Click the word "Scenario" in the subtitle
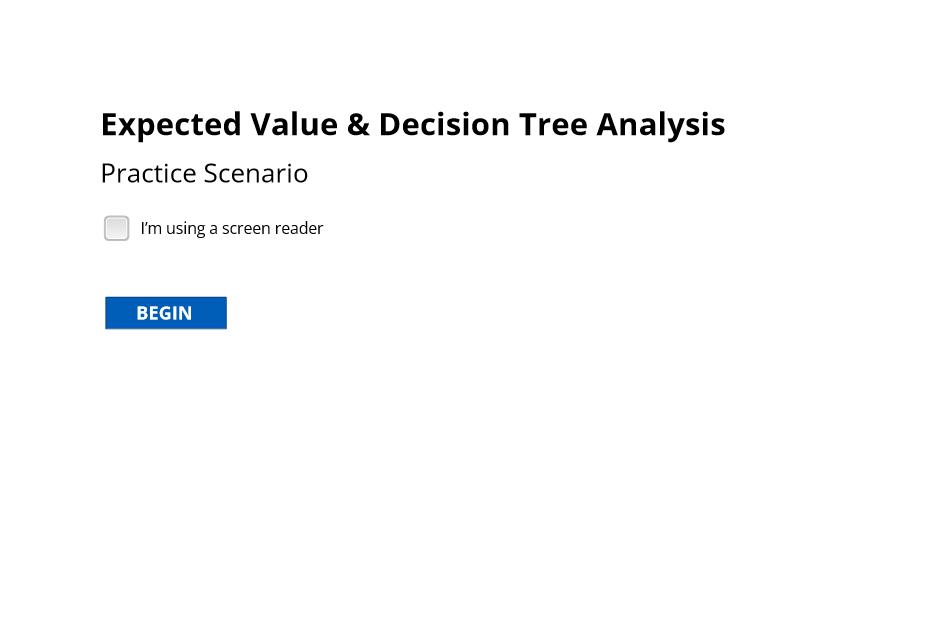The image size is (940, 636). tap(256, 174)
